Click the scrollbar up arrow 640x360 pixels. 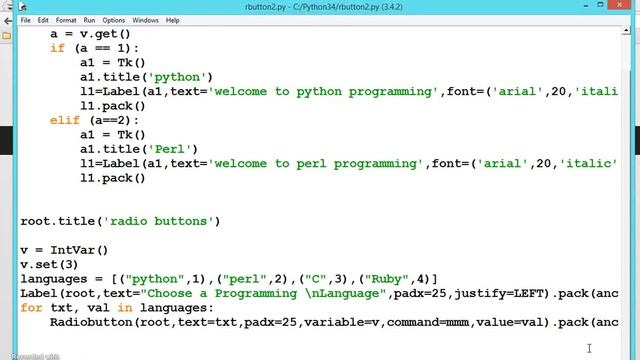click(626, 31)
